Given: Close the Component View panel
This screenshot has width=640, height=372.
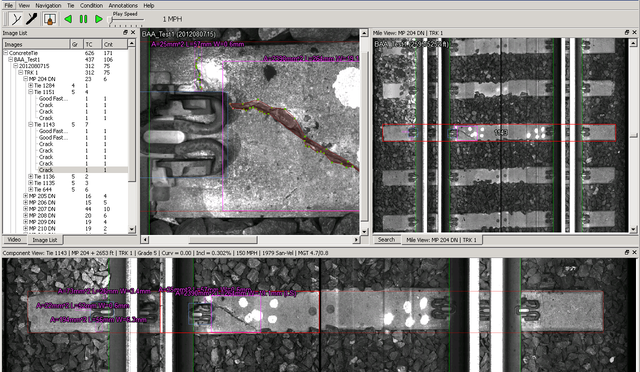Looking at the screenshot, I should point(634,252).
